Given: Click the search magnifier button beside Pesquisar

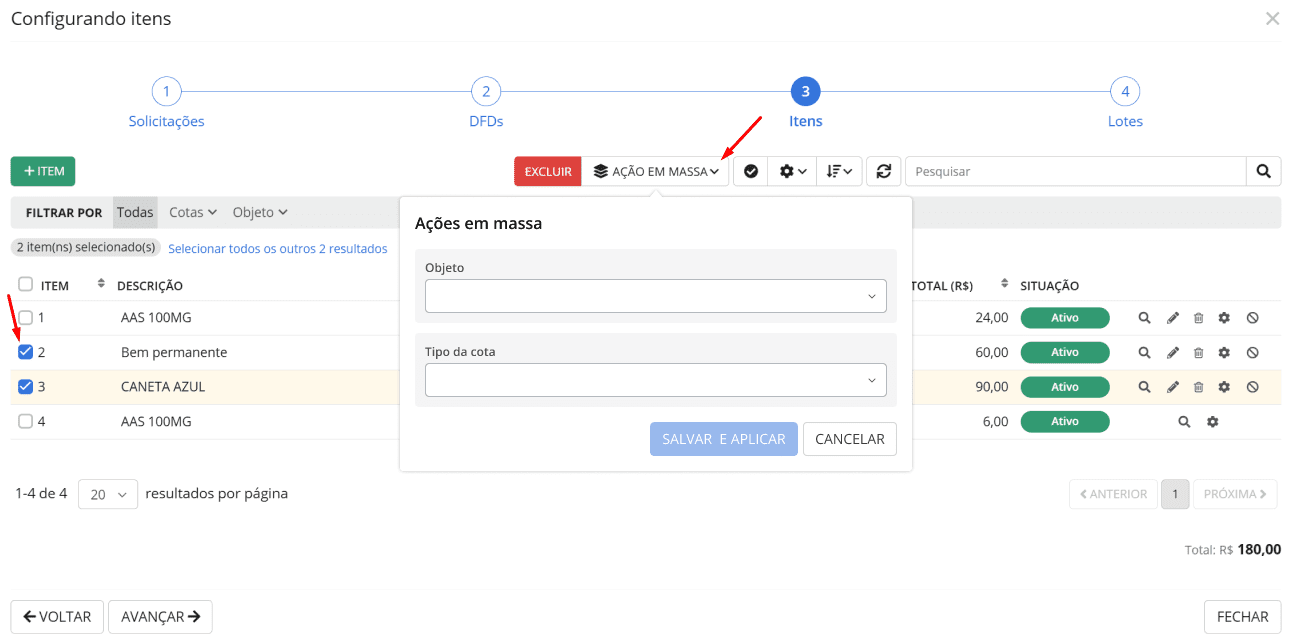Looking at the screenshot, I should pos(1263,171).
